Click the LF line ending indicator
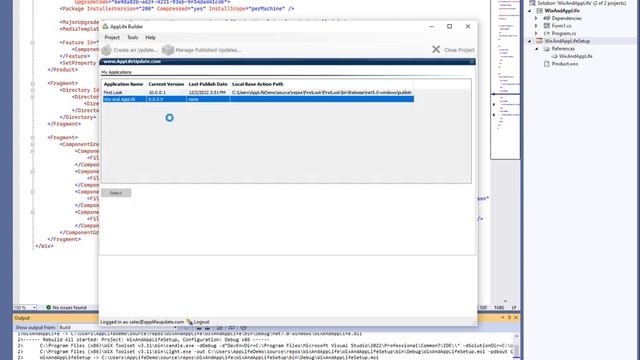This screenshot has width=640, height=360. pos(514,307)
